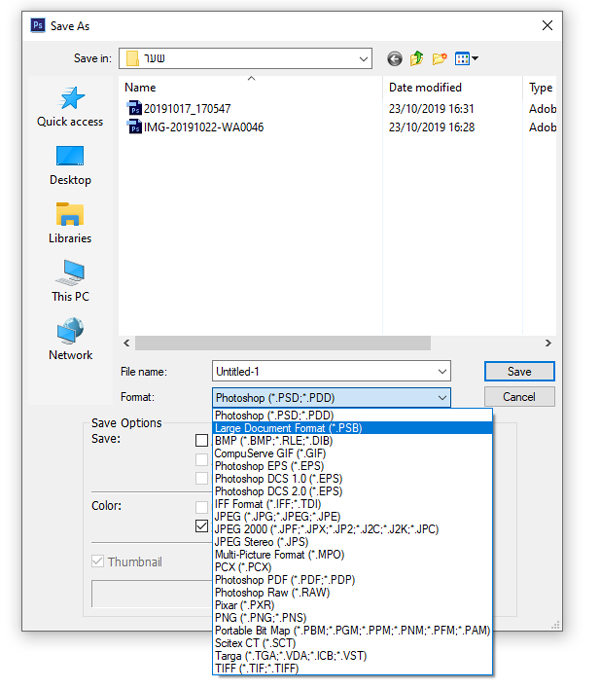Image resolution: width=600 pixels, height=688 pixels.
Task: Toggle the Thumbnail checkbox
Action: click(97, 561)
